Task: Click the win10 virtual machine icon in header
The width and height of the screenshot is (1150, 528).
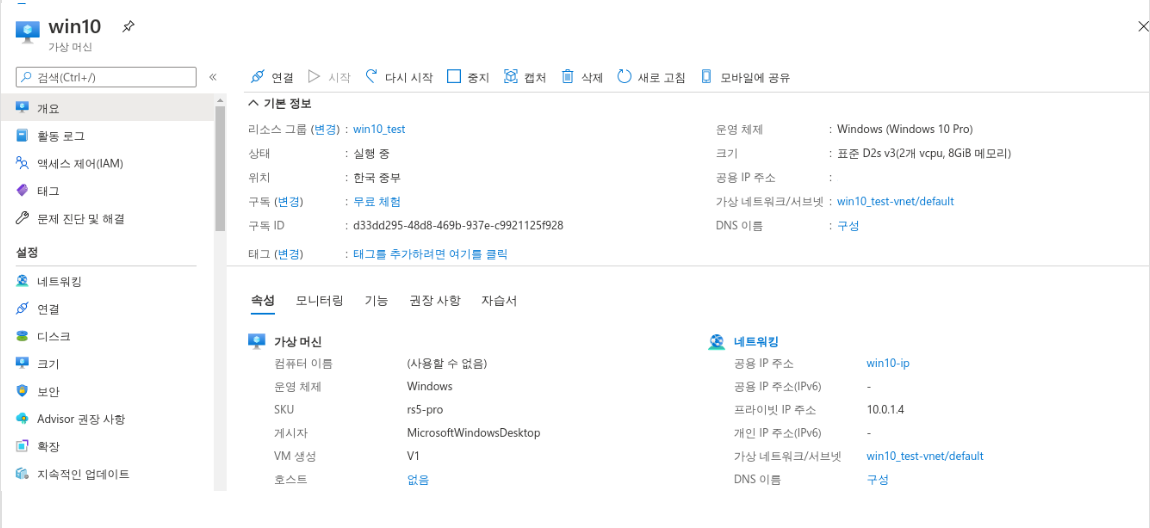Action: click(29, 32)
